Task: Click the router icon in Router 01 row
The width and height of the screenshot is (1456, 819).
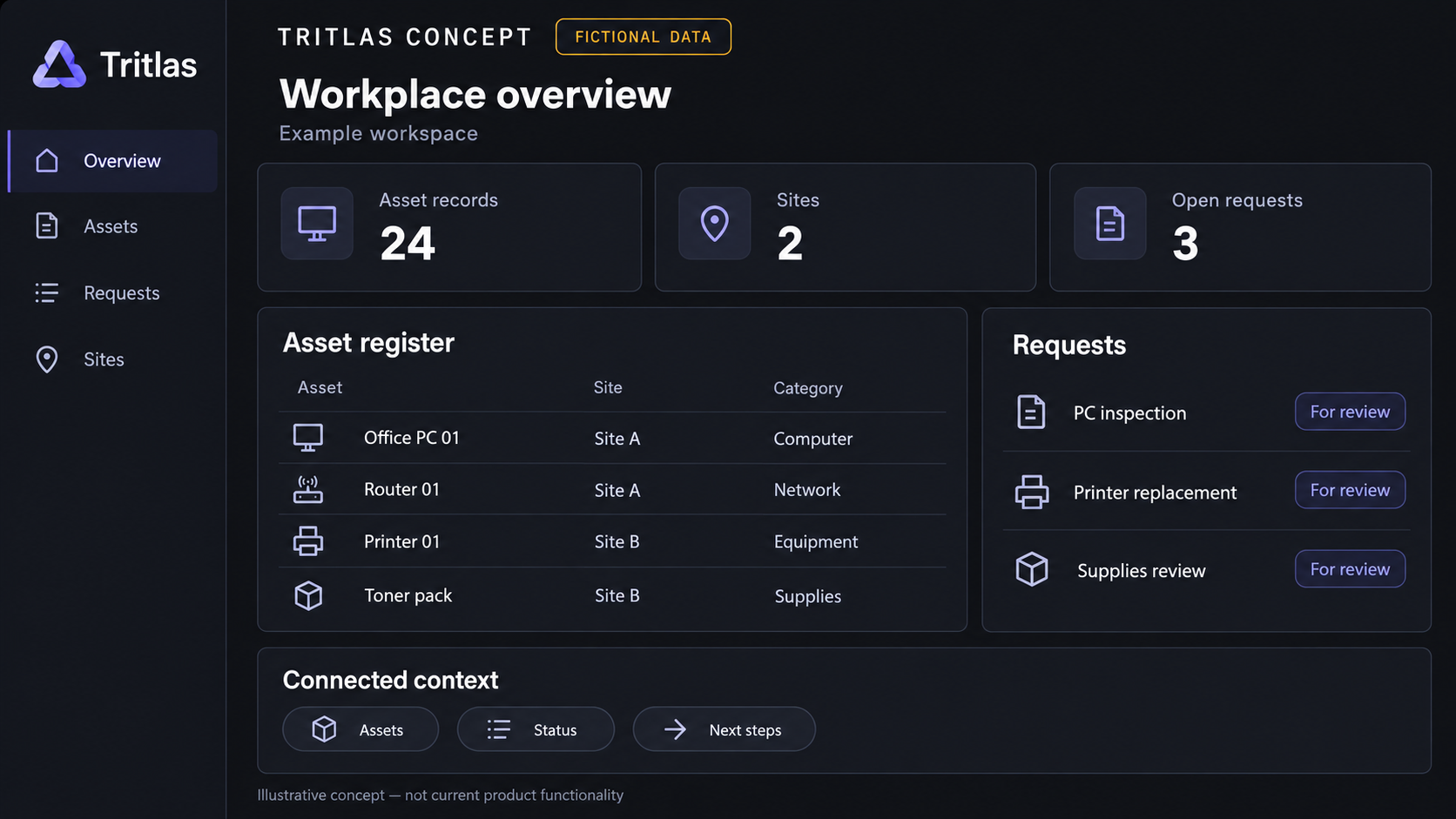Action: pos(308,489)
